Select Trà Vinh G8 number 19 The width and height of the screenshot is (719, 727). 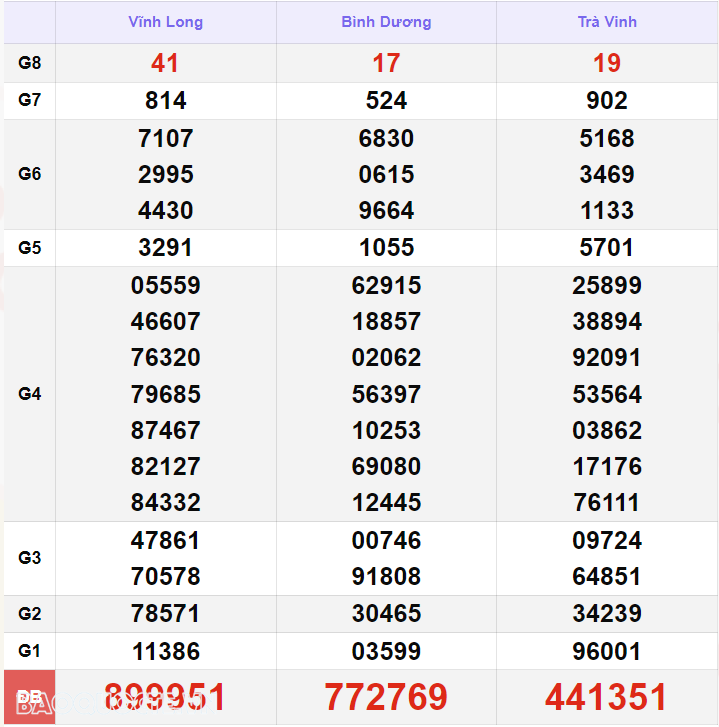[x=607, y=63]
